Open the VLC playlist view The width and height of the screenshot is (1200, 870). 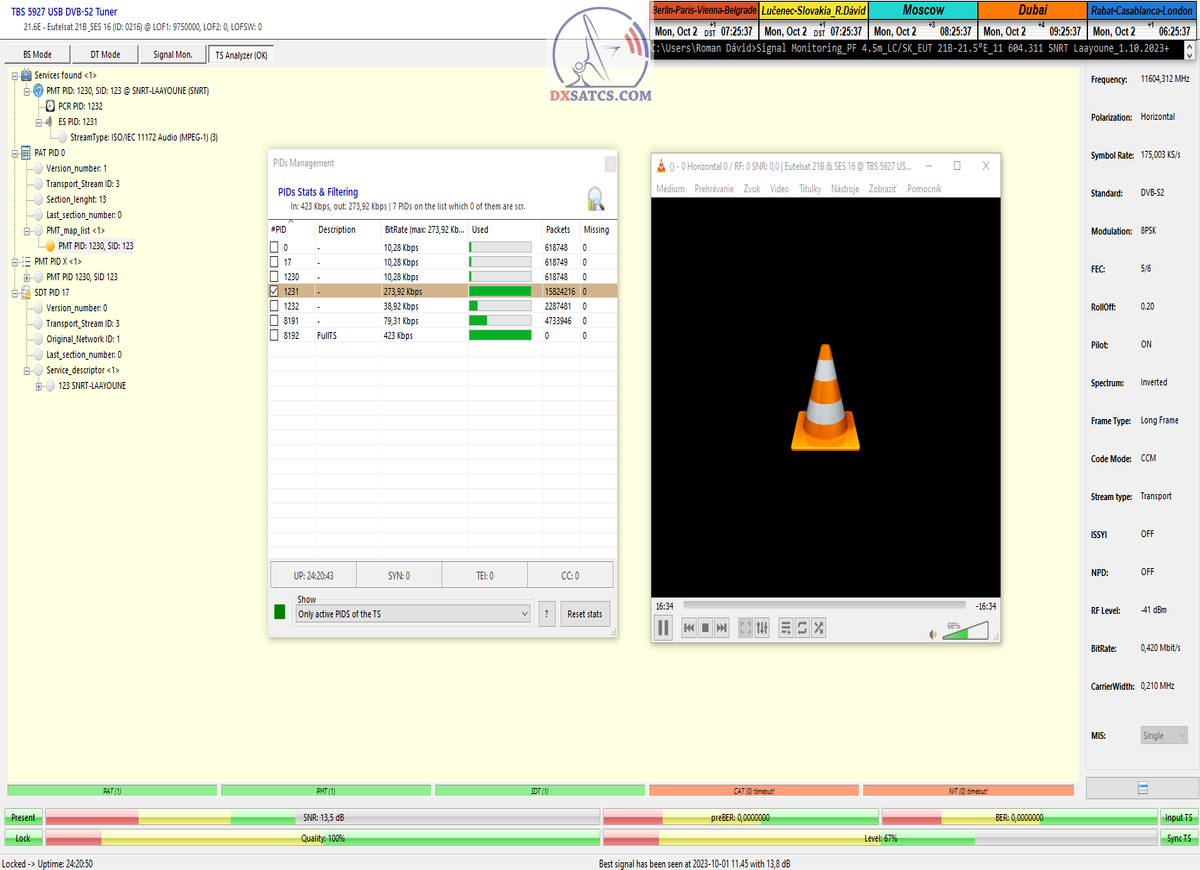[785, 628]
